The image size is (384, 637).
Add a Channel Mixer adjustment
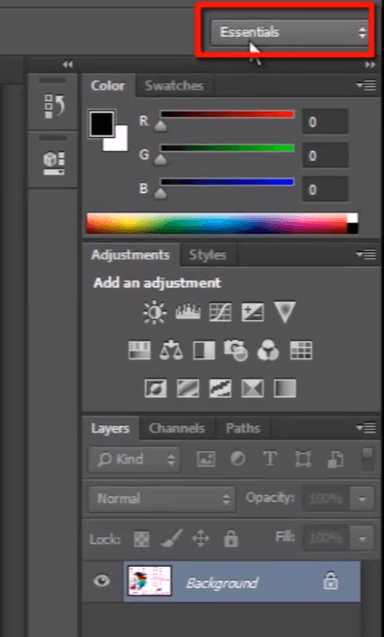tap(268, 350)
